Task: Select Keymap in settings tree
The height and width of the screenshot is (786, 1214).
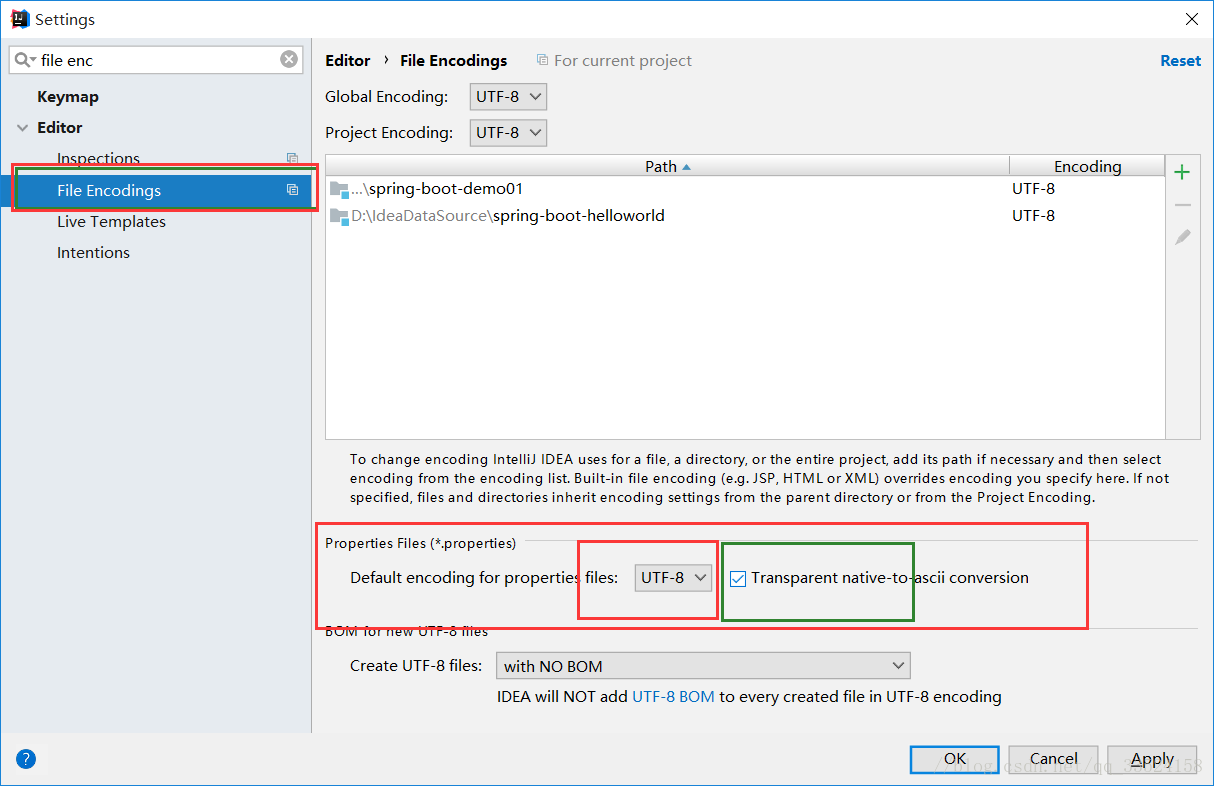Action: [x=68, y=97]
